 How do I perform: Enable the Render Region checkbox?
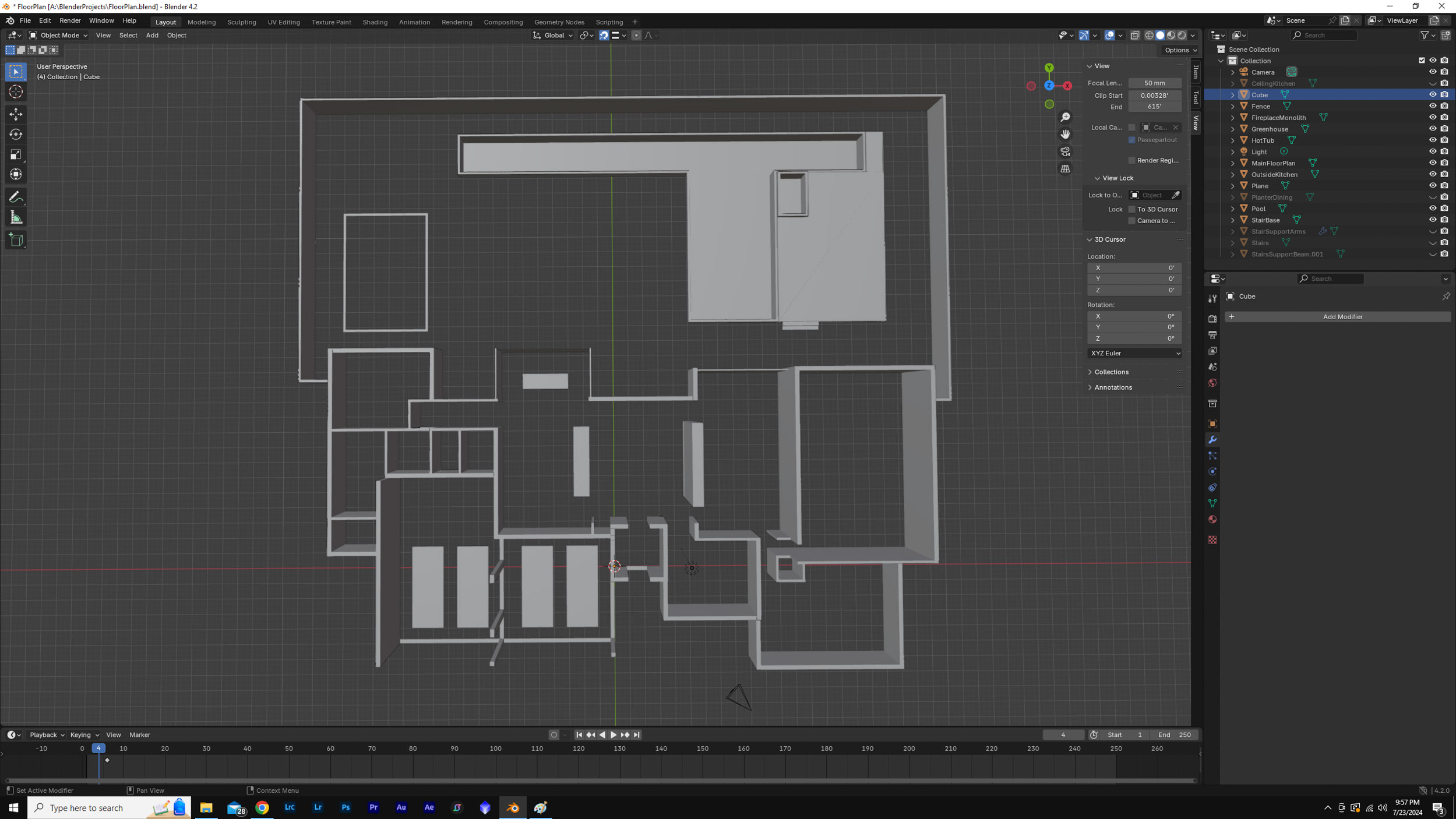tap(1131, 160)
